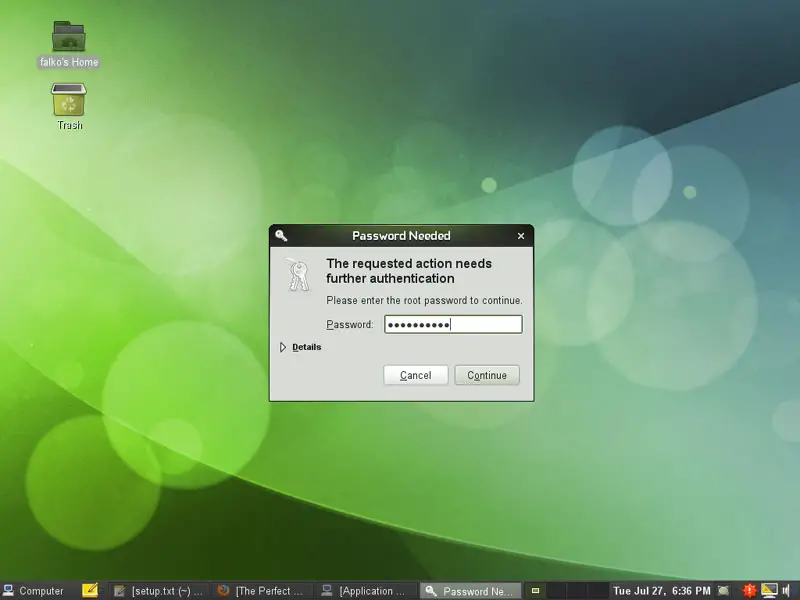Select the Trash icon on the desktop
Screen dimensions: 800x600
click(x=69, y=99)
